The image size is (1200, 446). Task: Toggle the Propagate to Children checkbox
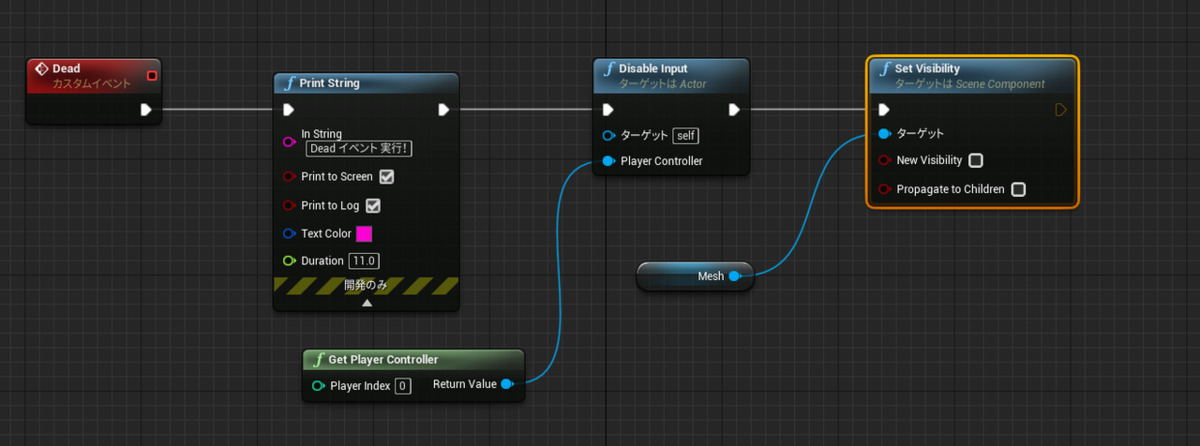click(1018, 189)
